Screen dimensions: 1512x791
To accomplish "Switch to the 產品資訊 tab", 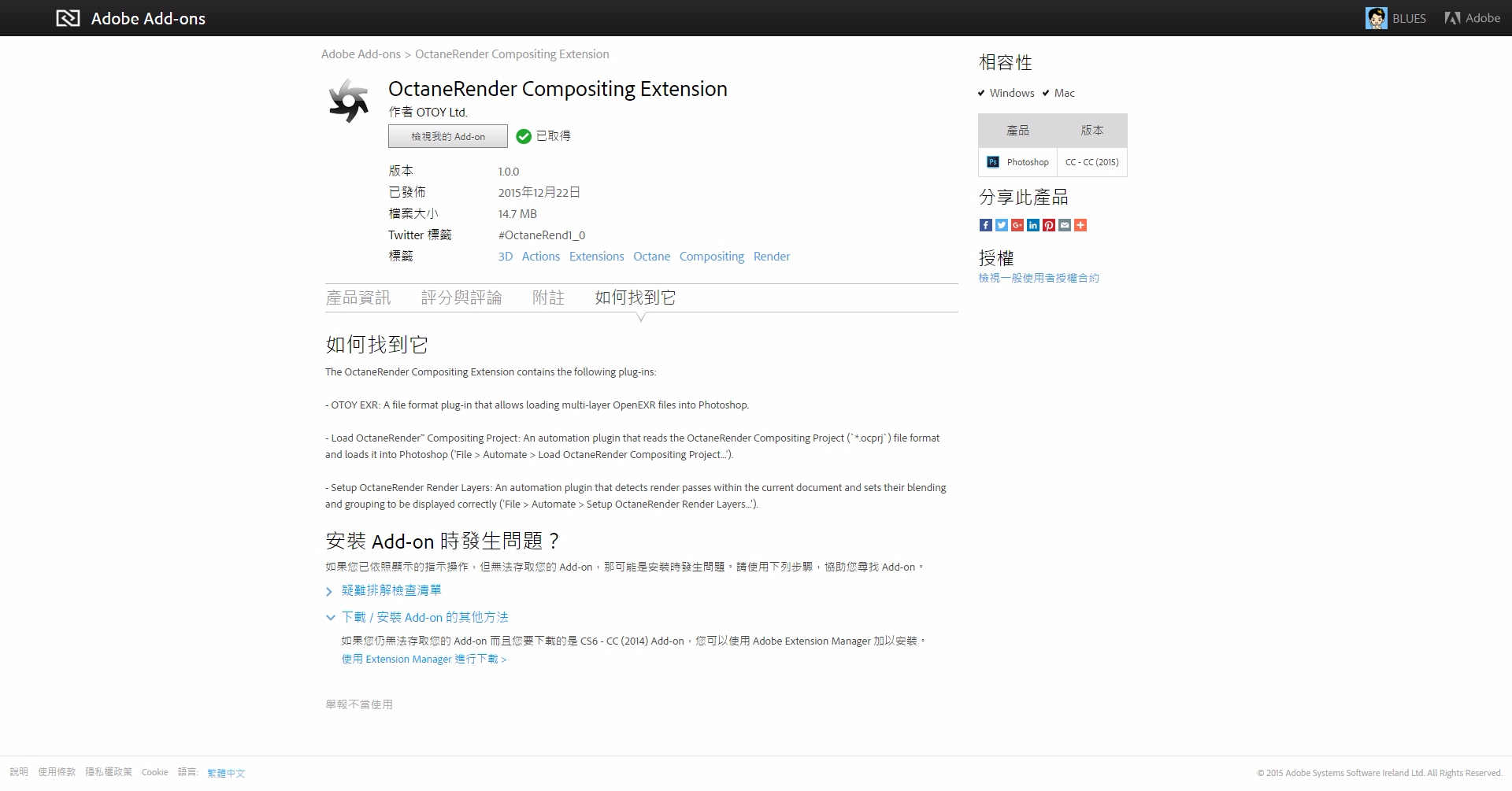I will tap(358, 298).
